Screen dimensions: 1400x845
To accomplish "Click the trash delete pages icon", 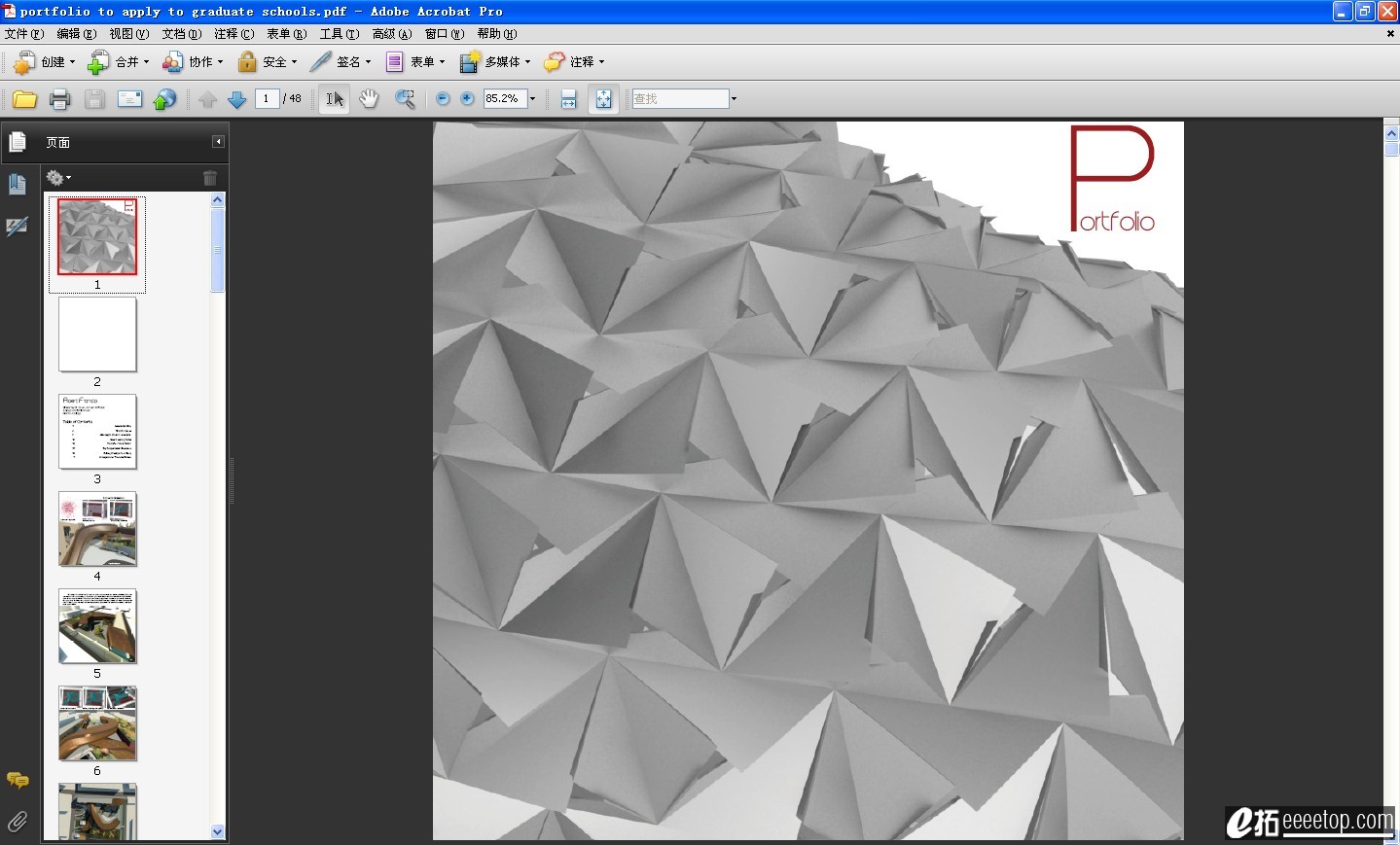I will click(210, 177).
